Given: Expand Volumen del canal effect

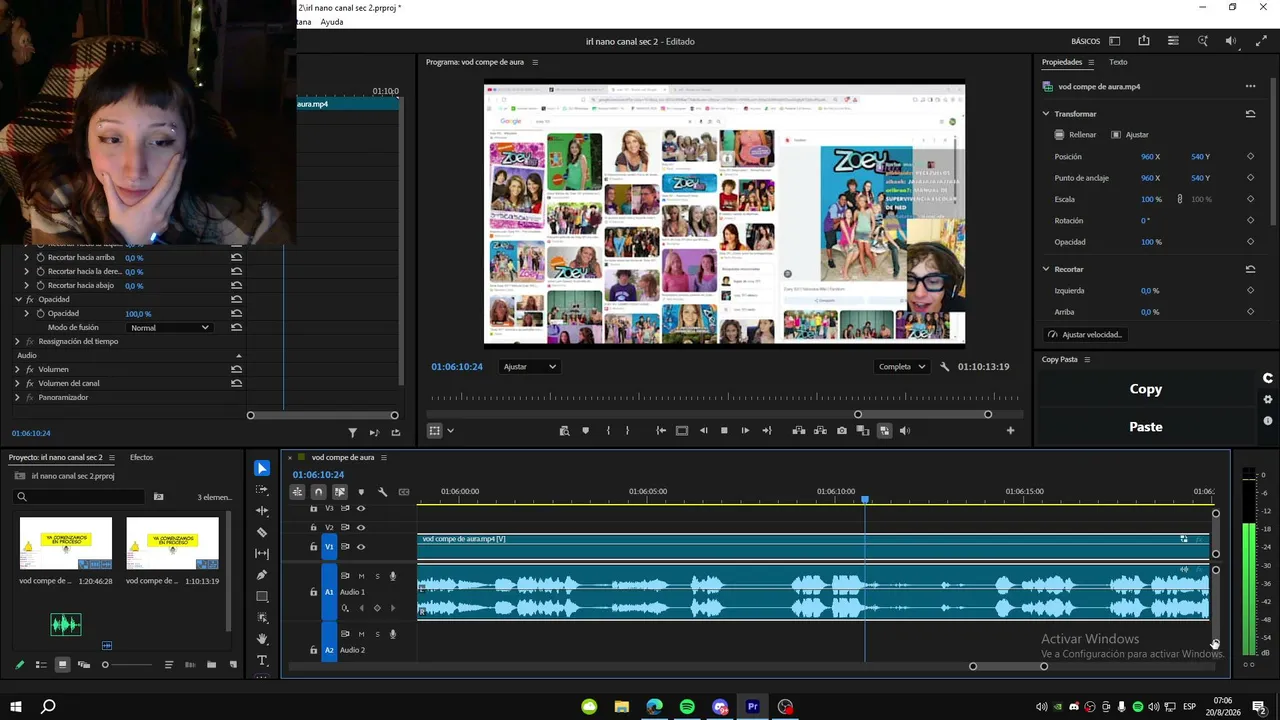Looking at the screenshot, I should click(x=17, y=383).
